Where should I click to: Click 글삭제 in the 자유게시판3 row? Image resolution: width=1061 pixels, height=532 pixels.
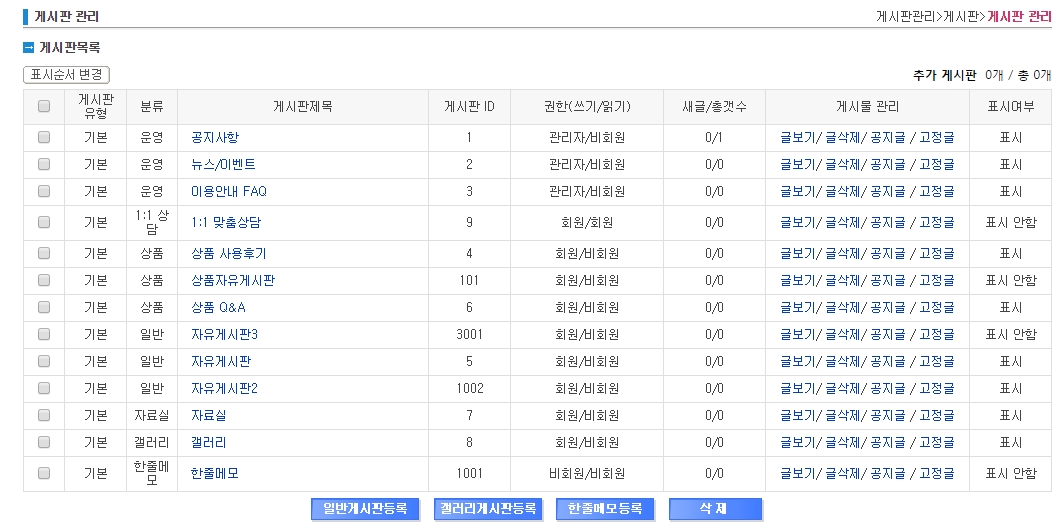click(842, 334)
